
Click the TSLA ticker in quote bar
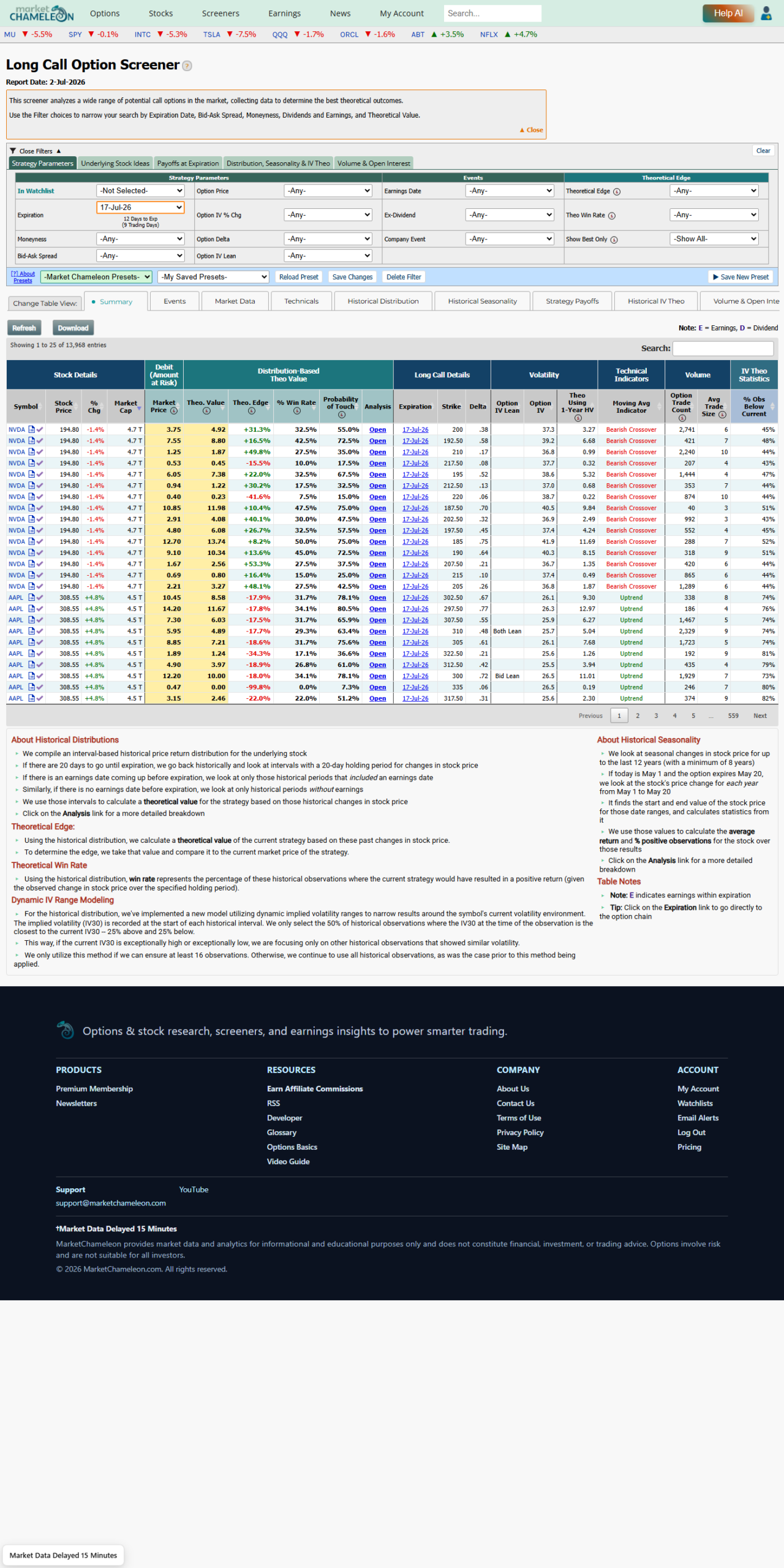[211, 35]
